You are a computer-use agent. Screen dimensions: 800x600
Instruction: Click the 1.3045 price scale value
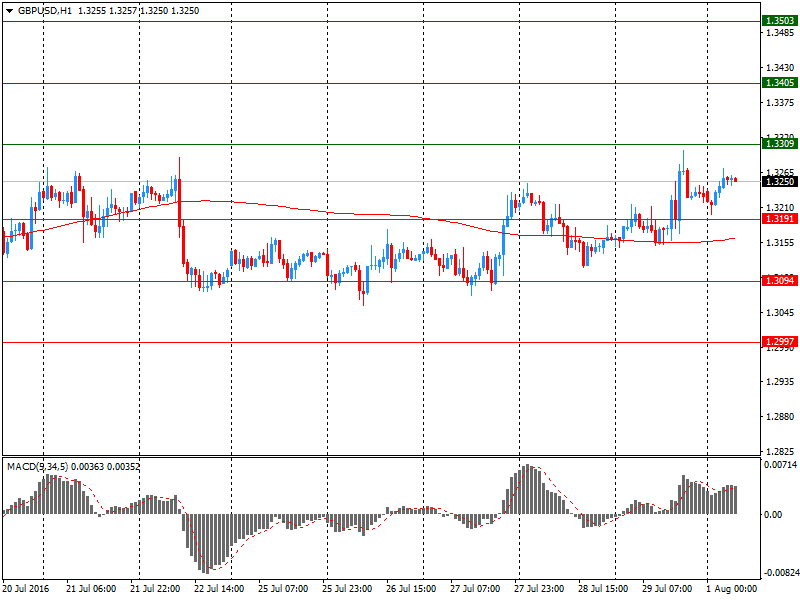pos(780,313)
